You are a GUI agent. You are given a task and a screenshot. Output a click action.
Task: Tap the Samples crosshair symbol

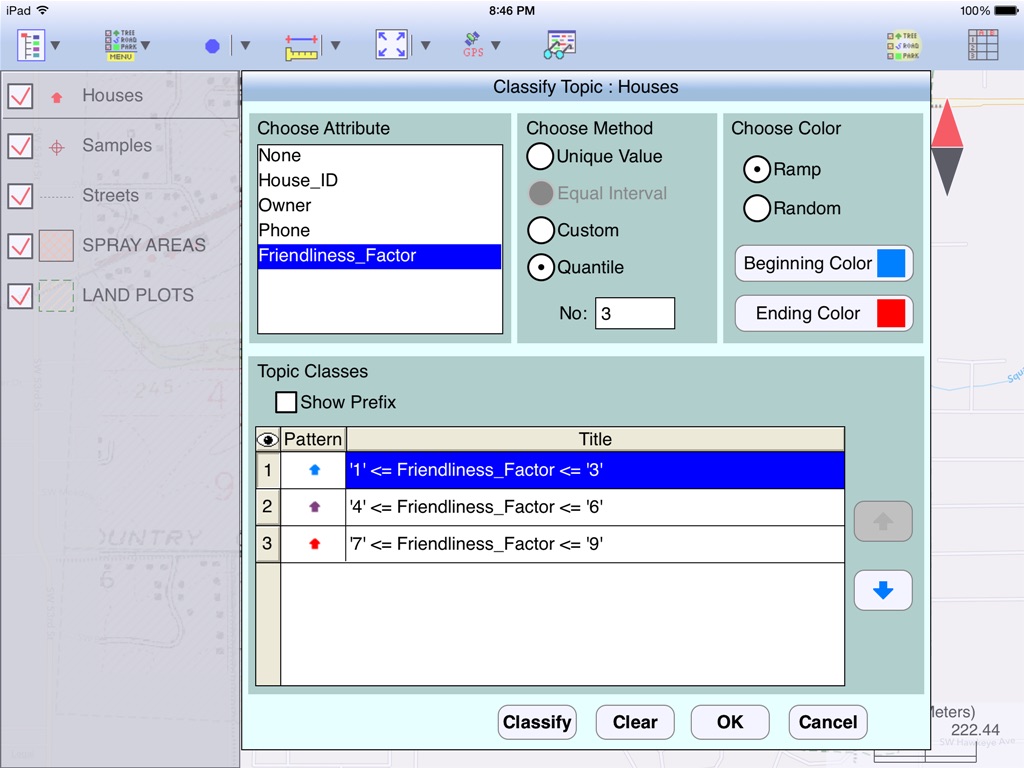coord(57,148)
